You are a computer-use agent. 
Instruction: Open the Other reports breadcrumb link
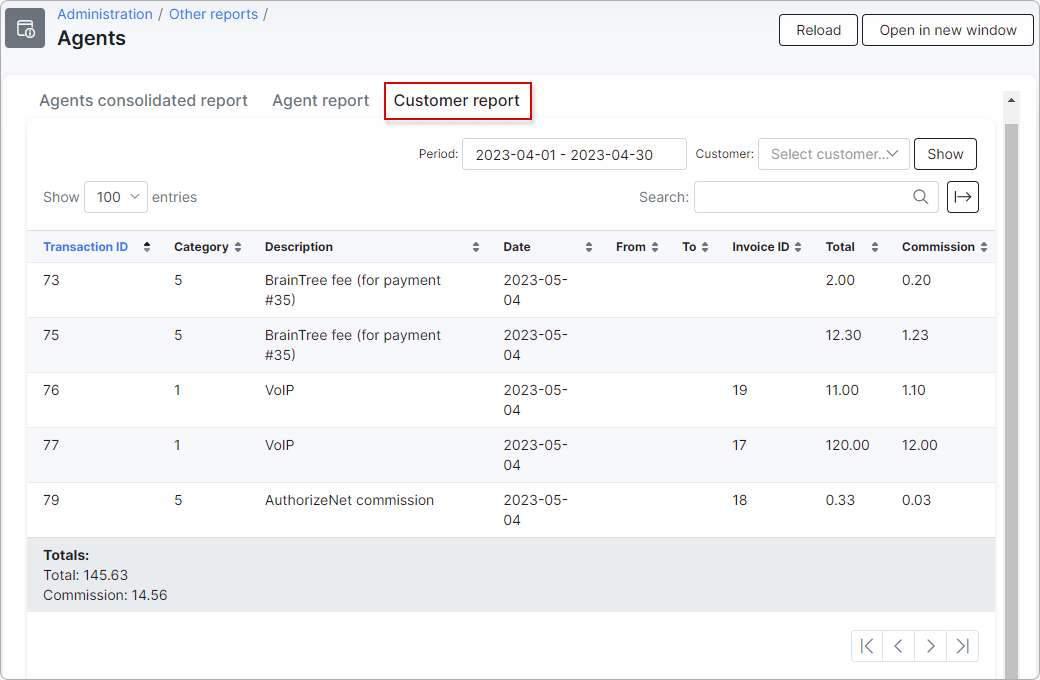point(214,14)
